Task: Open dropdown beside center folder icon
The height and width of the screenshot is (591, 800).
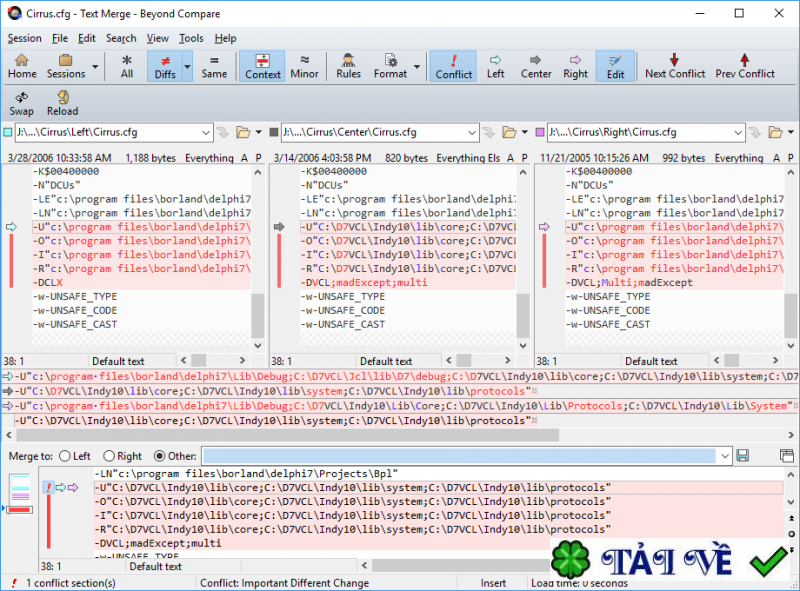Action: 524,133
